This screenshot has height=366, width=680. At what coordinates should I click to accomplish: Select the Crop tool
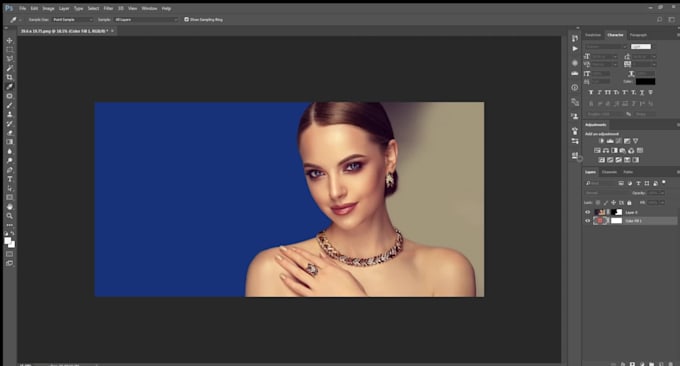tap(10, 77)
